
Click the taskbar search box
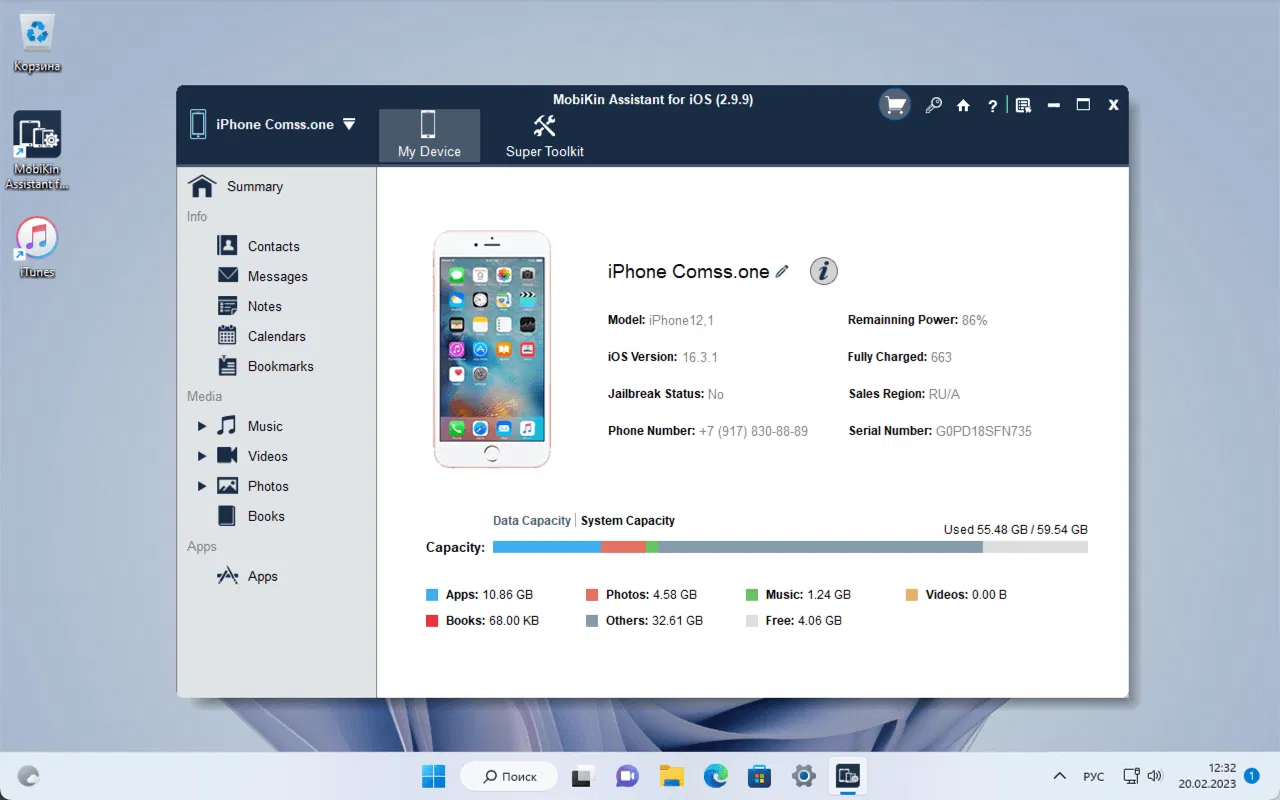click(508, 776)
